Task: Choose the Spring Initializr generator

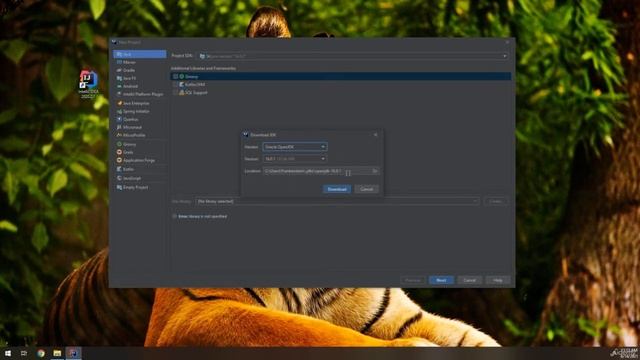Action: coord(140,111)
